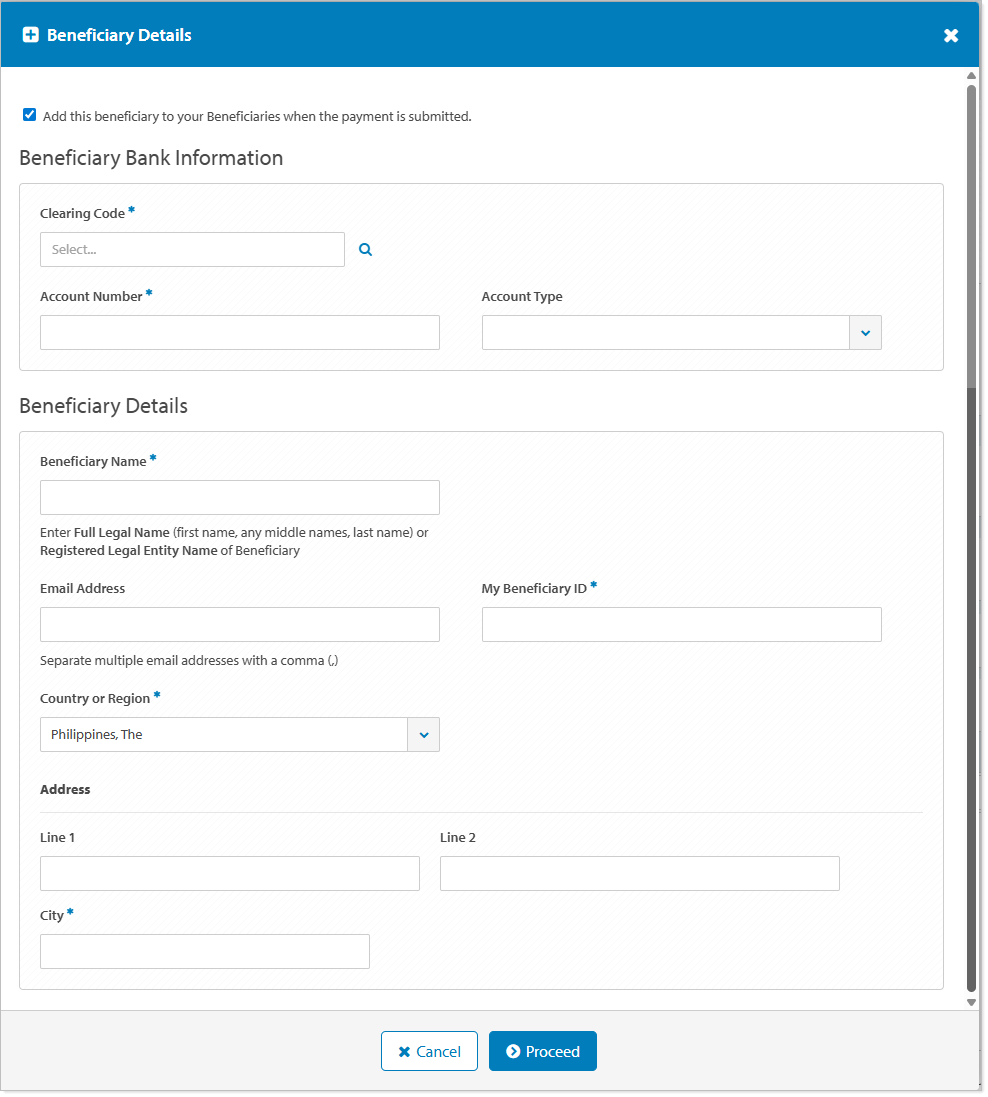988x1097 pixels.
Task: Uncheck the add beneficiary to Beneficiaries checkbox
Action: coord(30,115)
